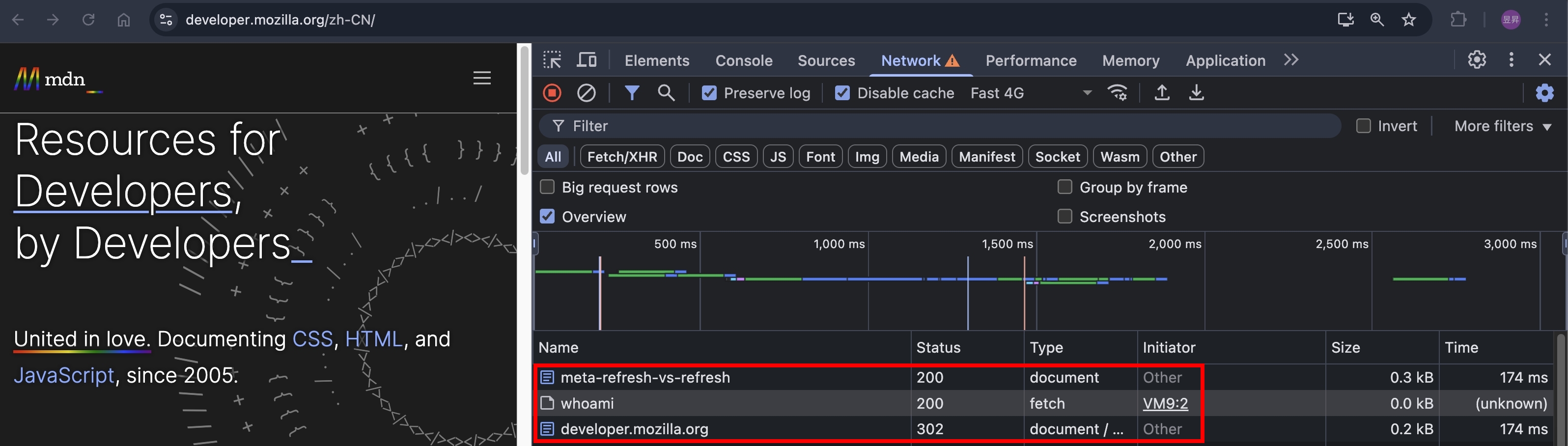This screenshot has height=446, width=1568.
Task: Bookmark this page with the star icon
Action: [1408, 20]
